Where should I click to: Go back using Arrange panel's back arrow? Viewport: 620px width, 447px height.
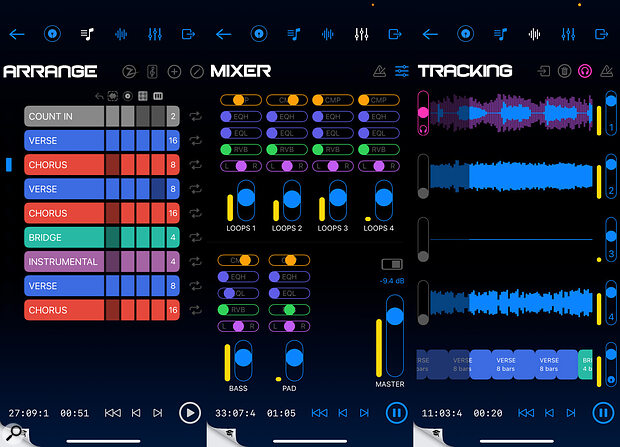17,34
